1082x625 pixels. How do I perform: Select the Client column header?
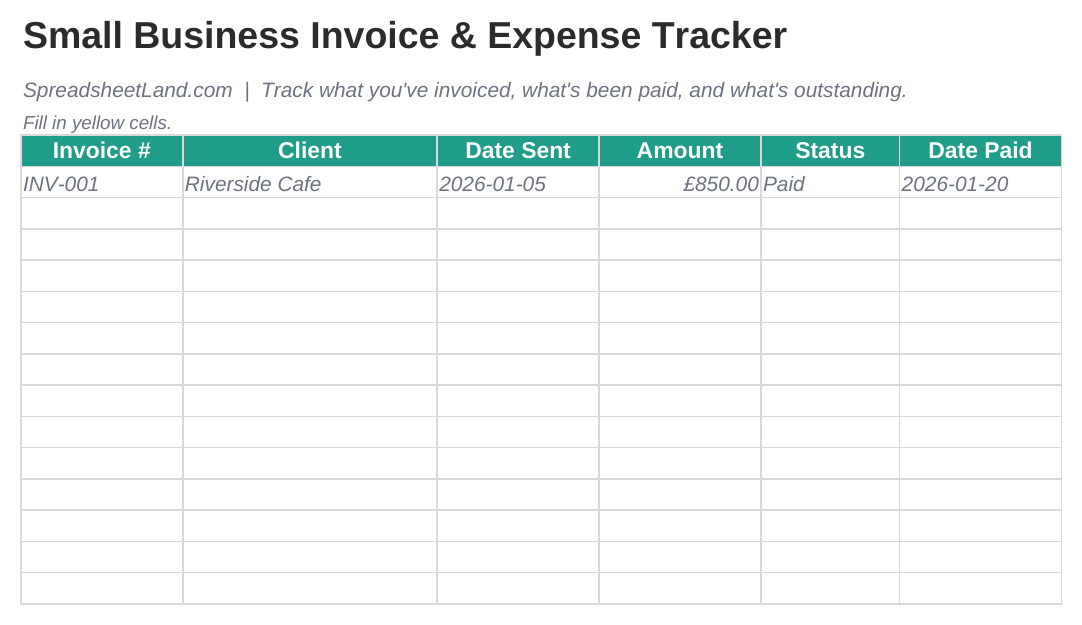pyautogui.click(x=310, y=150)
